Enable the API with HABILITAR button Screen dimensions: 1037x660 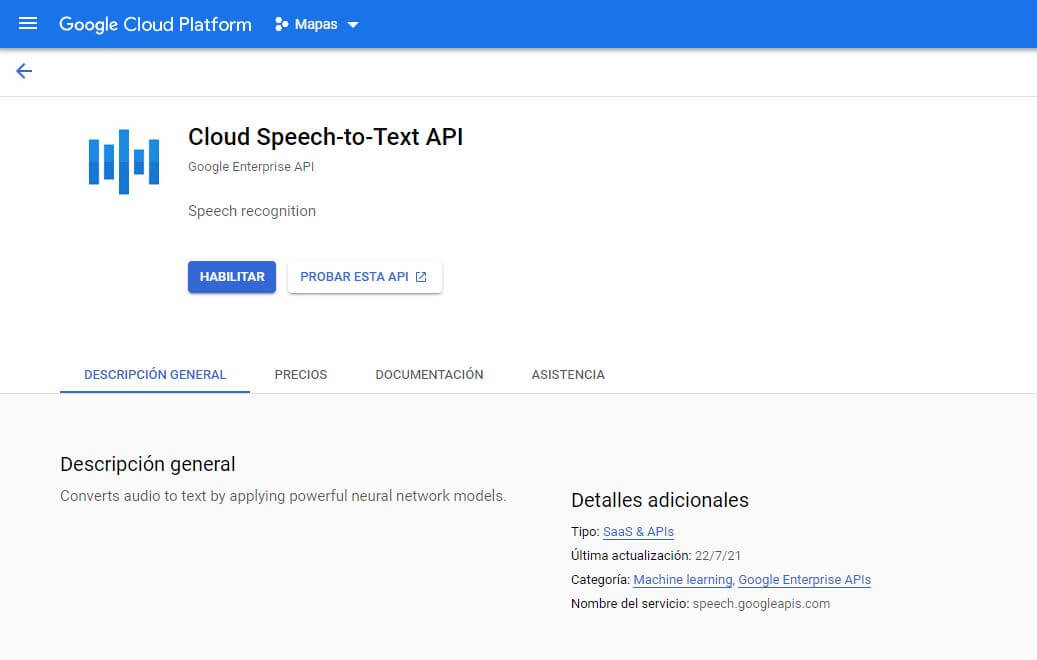(231, 276)
